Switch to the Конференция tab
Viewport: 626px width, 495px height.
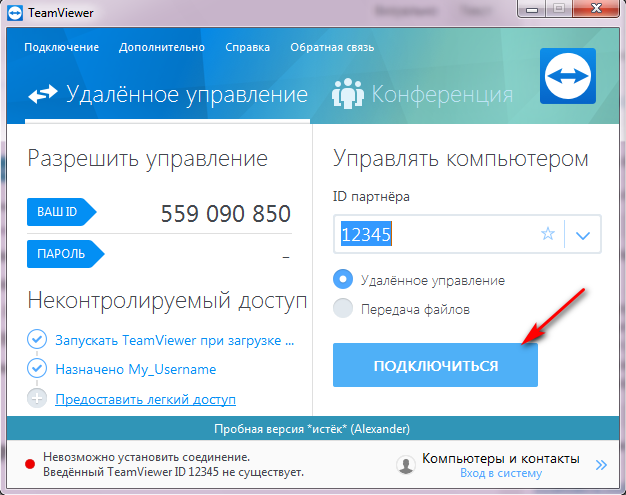click(x=422, y=95)
